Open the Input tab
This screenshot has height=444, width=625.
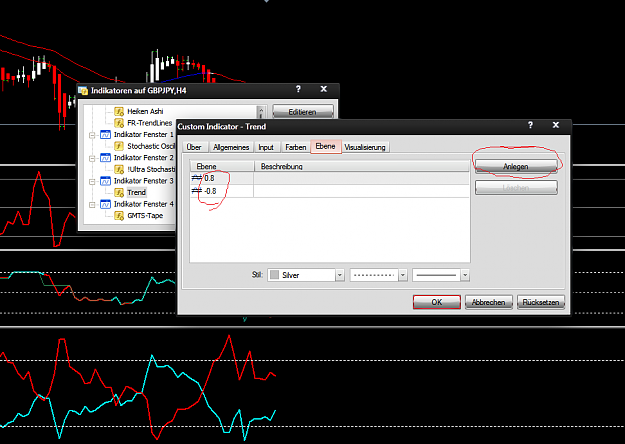tap(266, 147)
